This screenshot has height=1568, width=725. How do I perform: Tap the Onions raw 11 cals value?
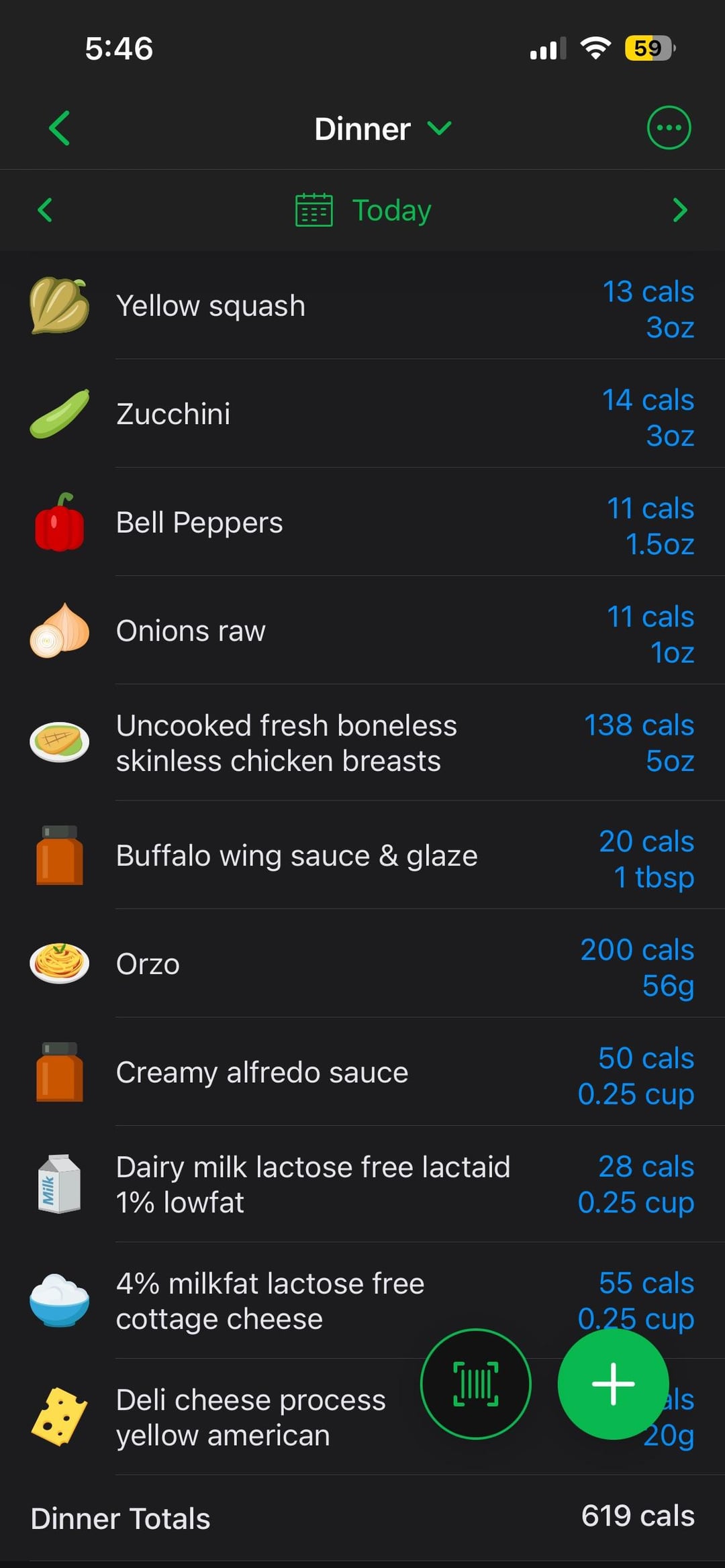[x=650, y=618]
